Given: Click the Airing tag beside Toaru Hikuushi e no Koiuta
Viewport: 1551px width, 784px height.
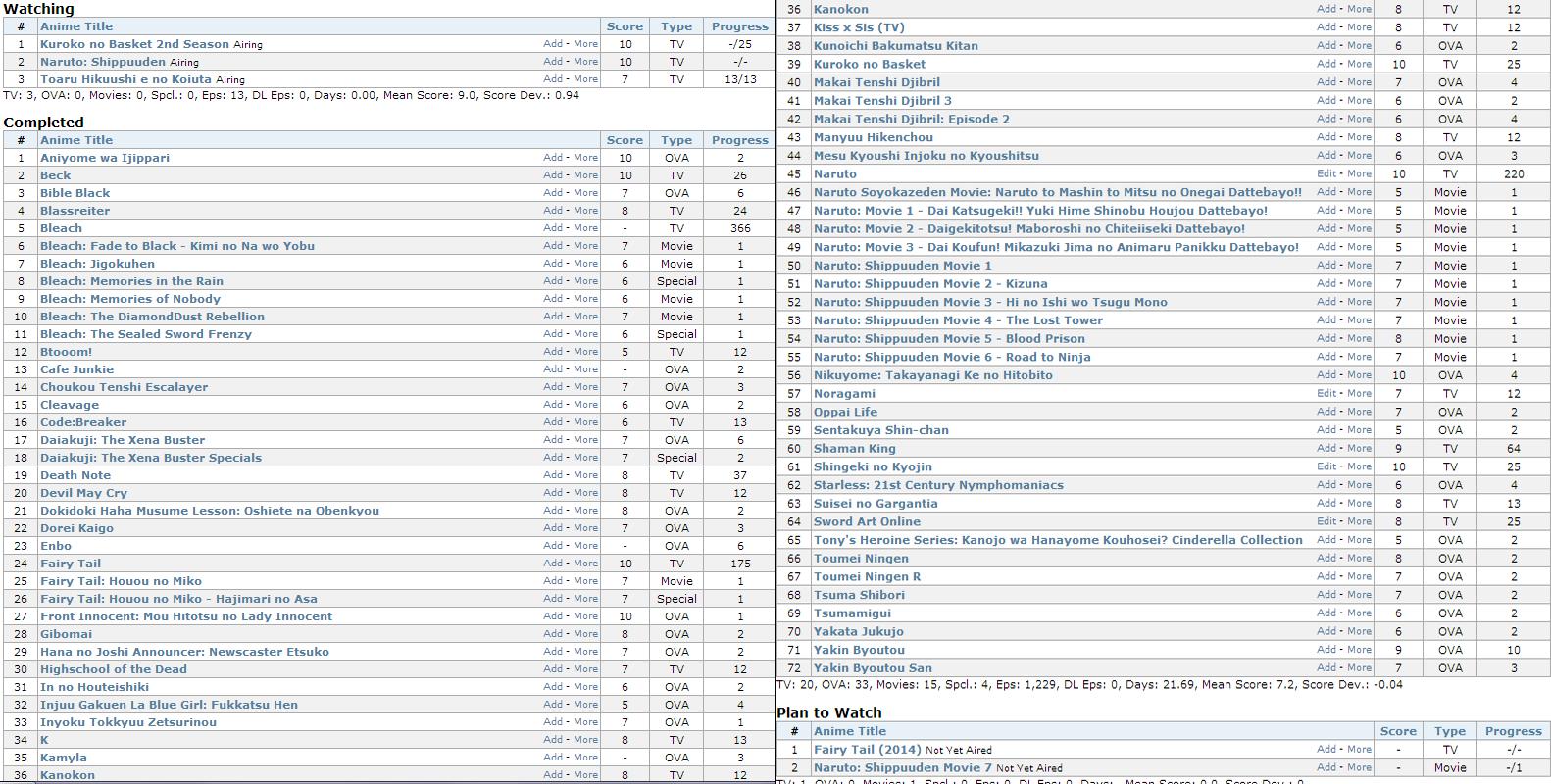Looking at the screenshot, I should (230, 80).
